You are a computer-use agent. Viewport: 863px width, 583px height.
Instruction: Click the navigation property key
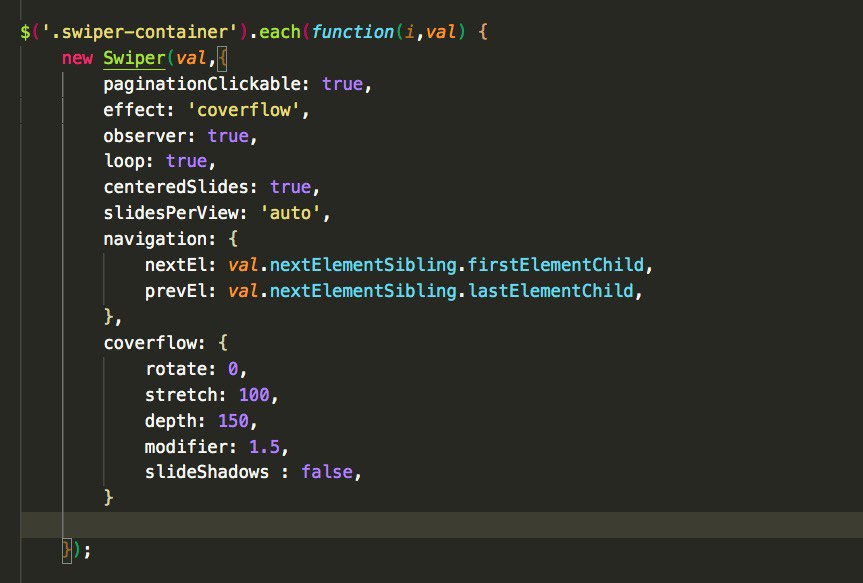(155, 239)
